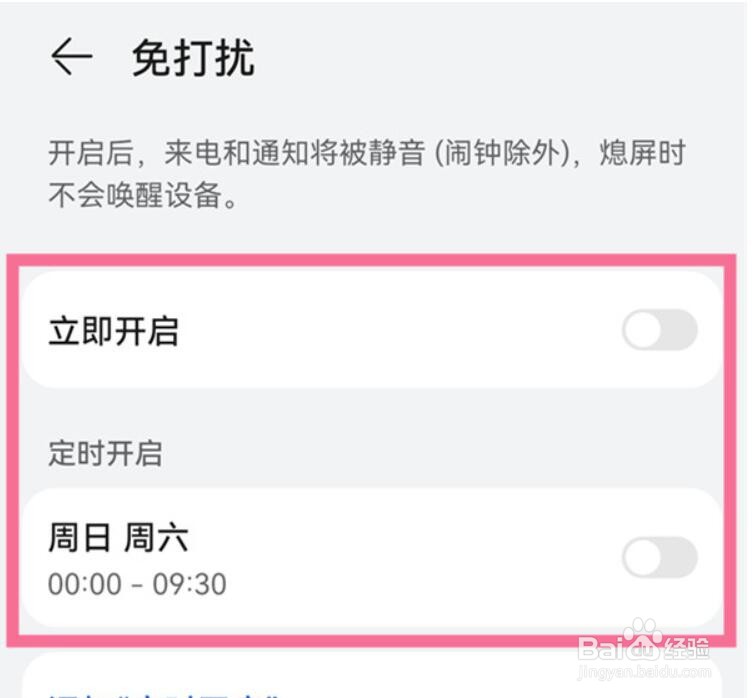Image resolution: width=753 pixels, height=698 pixels.
Task: Click the description line starting with 开启后
Action: point(366,155)
